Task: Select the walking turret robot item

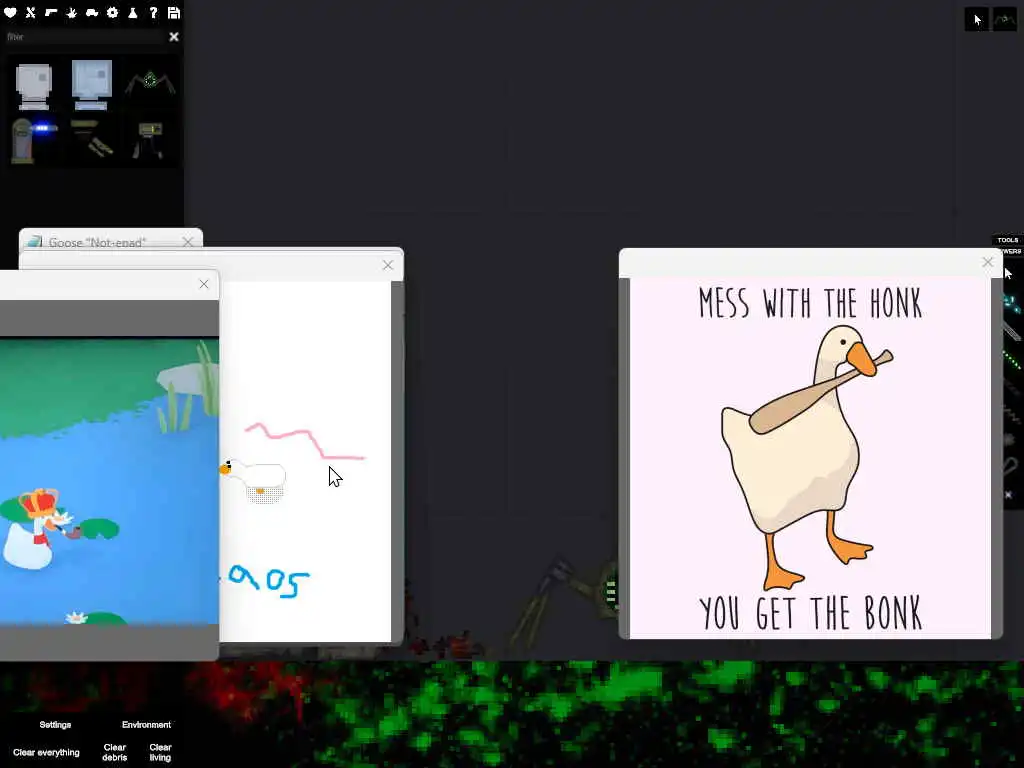Action: pos(149,140)
